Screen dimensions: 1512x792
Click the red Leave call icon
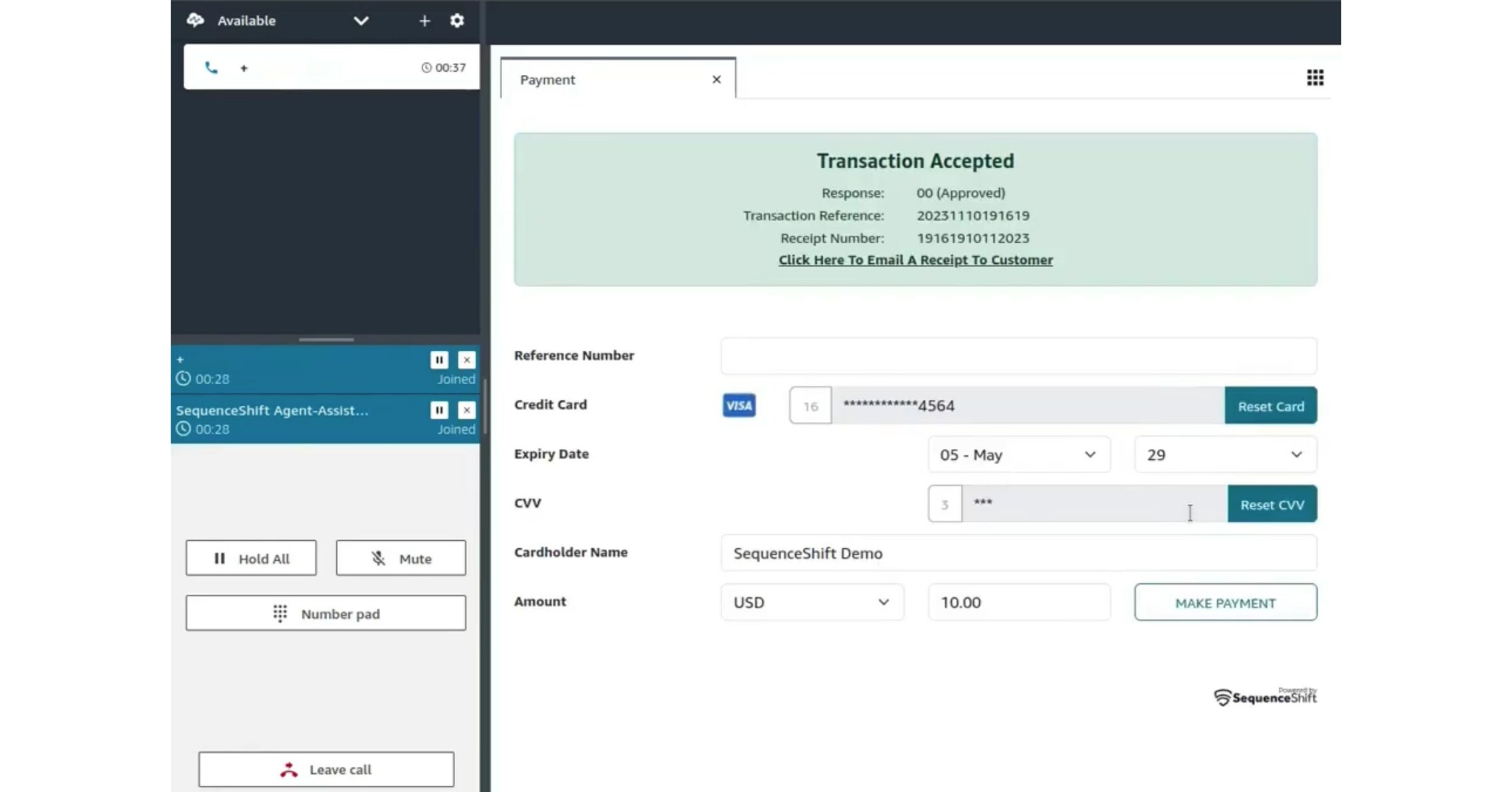pyautogui.click(x=290, y=769)
